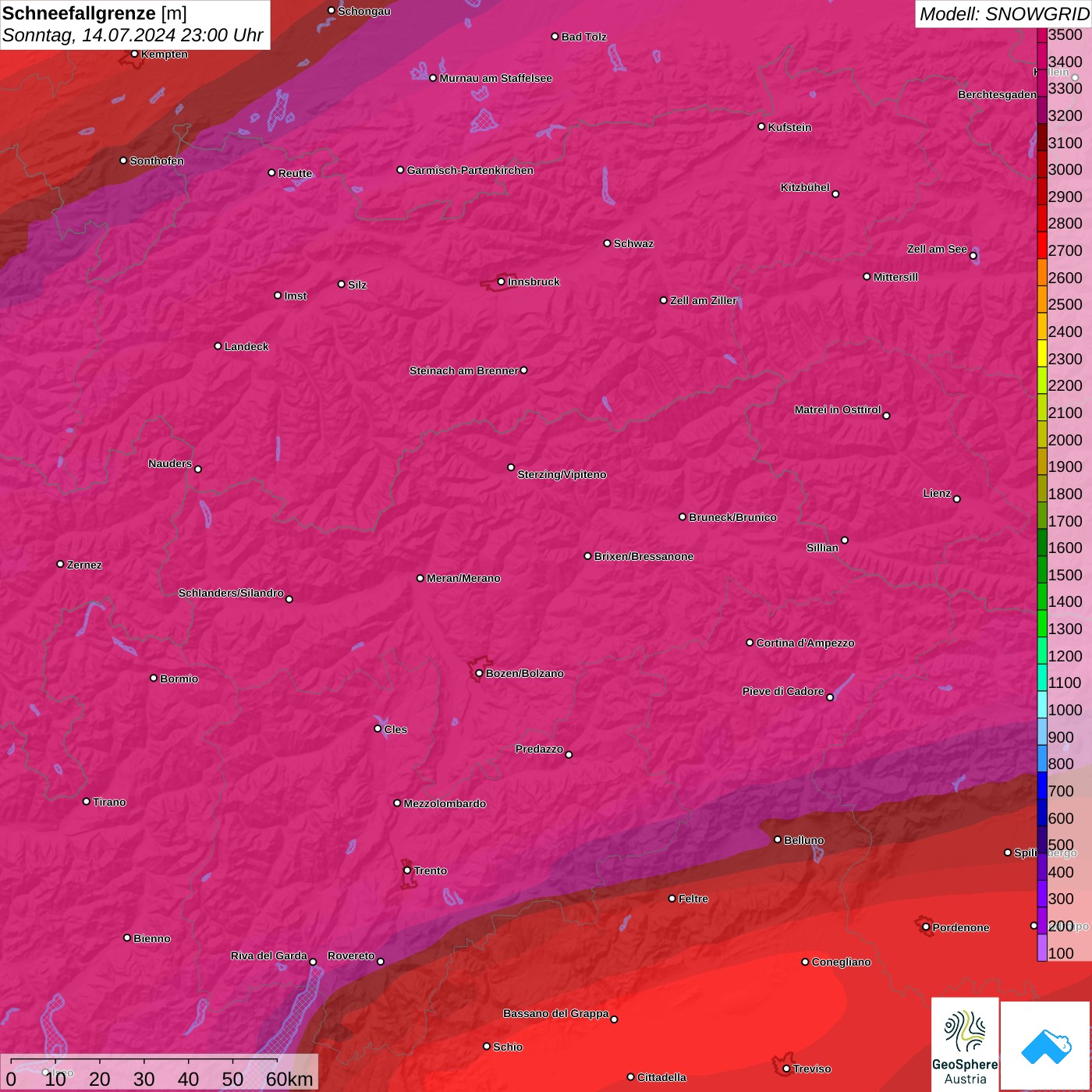This screenshot has width=1092, height=1092.
Task: Click the Zell am See location dot
Action: coord(973,256)
